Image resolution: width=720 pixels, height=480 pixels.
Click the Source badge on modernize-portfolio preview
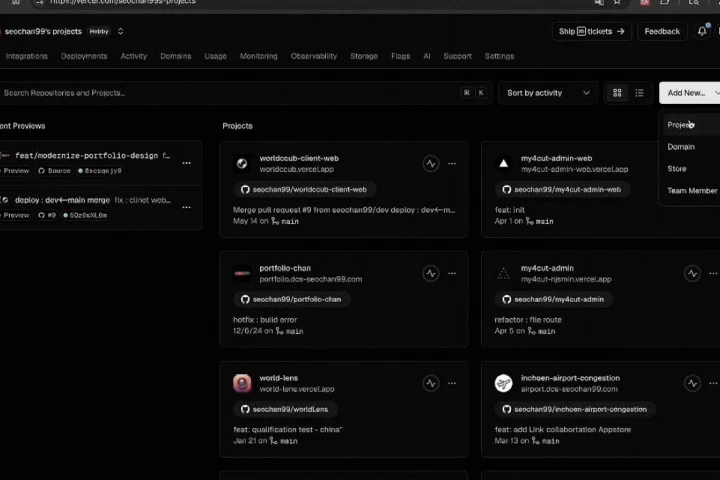[55, 170]
